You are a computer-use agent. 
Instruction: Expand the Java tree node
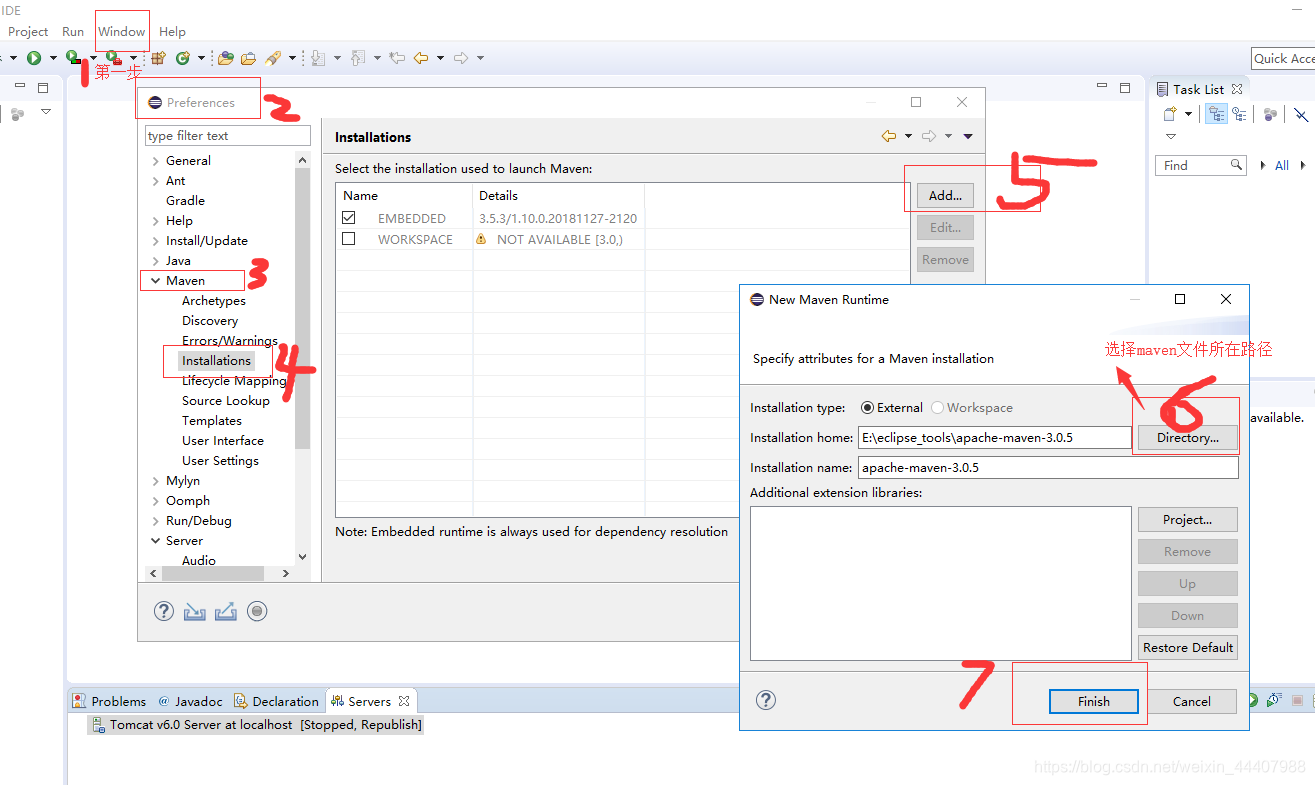tap(155, 261)
